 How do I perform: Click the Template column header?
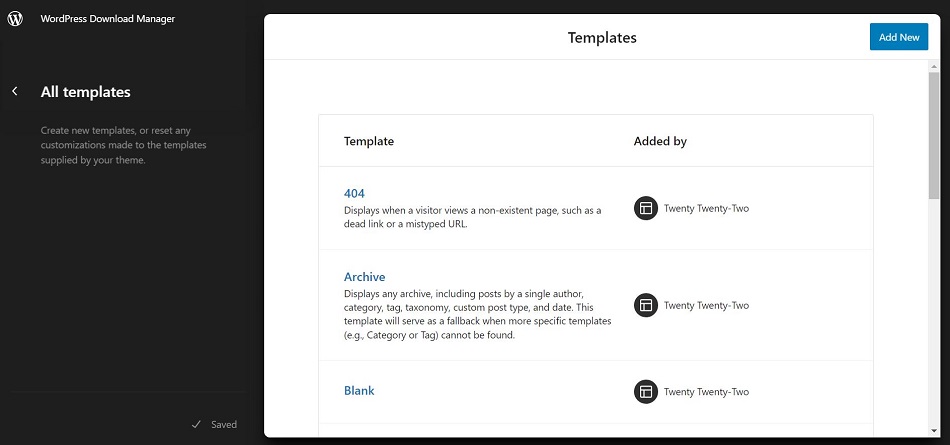(369, 141)
